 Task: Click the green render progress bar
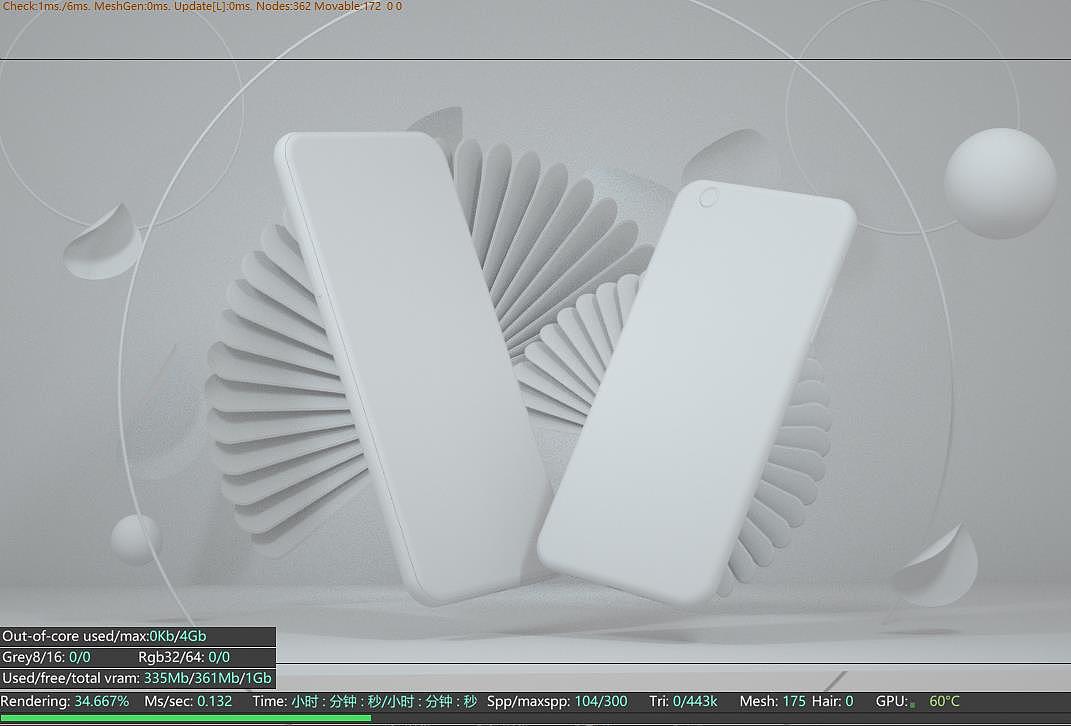pyautogui.click(x=185, y=718)
